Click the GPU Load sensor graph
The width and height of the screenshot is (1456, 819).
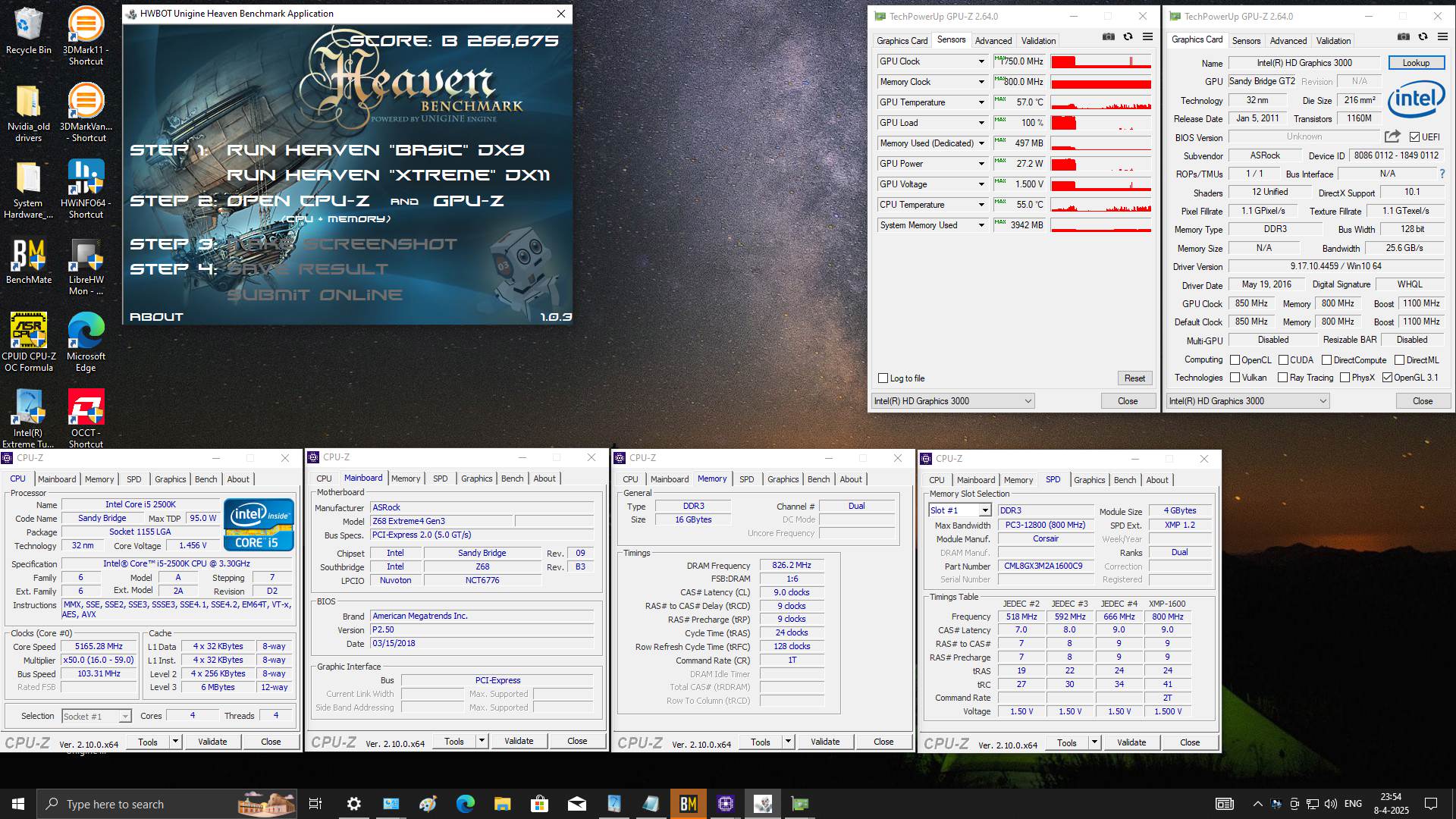(1101, 123)
